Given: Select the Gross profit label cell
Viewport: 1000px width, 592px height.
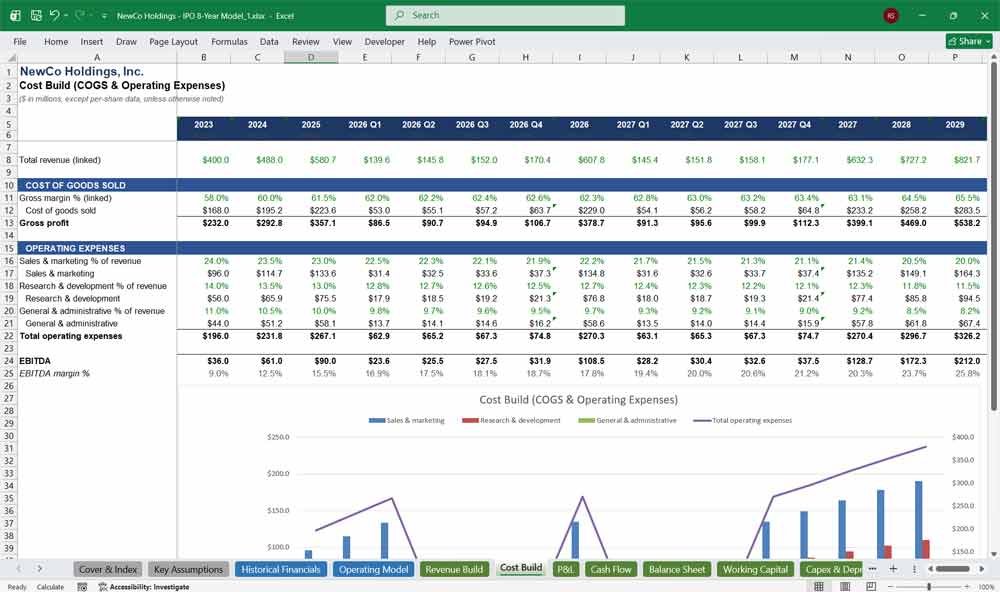Looking at the screenshot, I should pyautogui.click(x=97, y=223).
